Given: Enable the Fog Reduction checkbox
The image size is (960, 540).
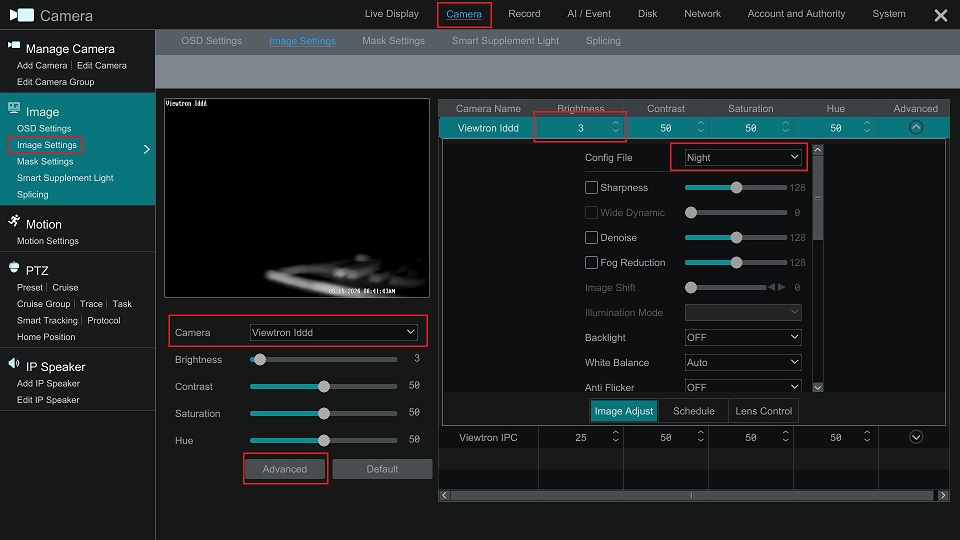Looking at the screenshot, I should [591, 263].
